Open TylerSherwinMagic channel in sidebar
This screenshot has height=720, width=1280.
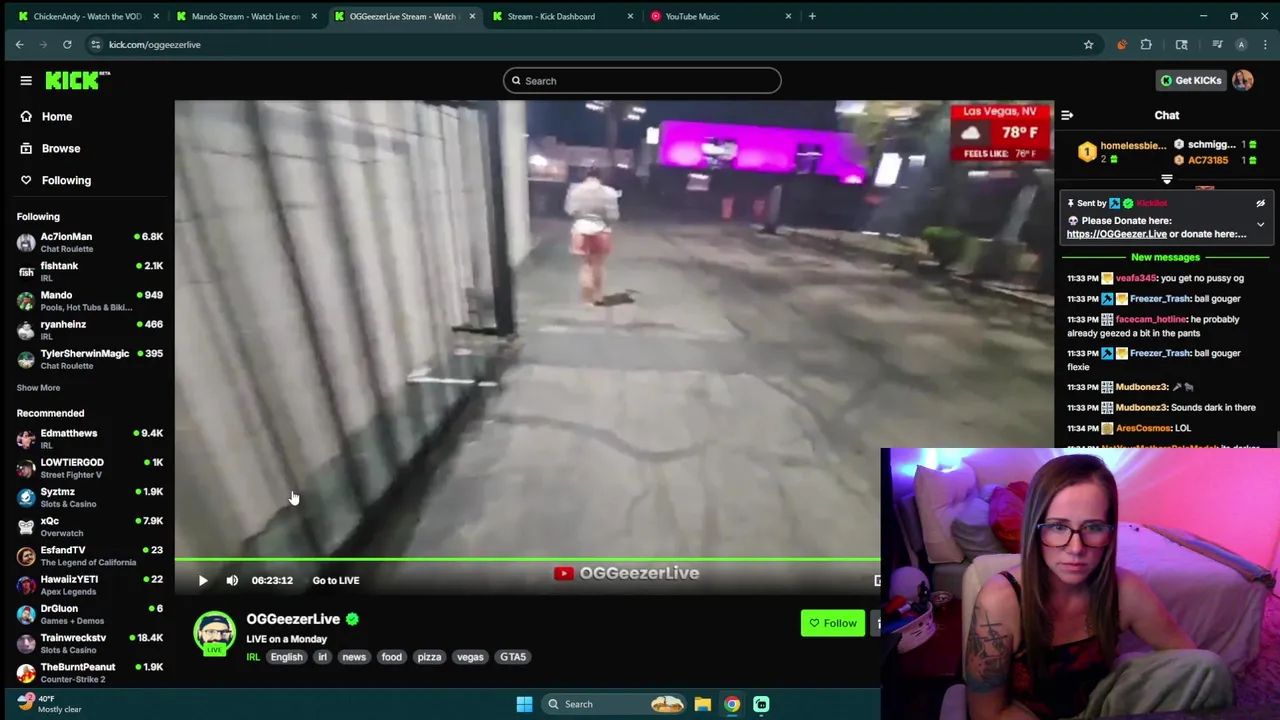click(x=90, y=358)
